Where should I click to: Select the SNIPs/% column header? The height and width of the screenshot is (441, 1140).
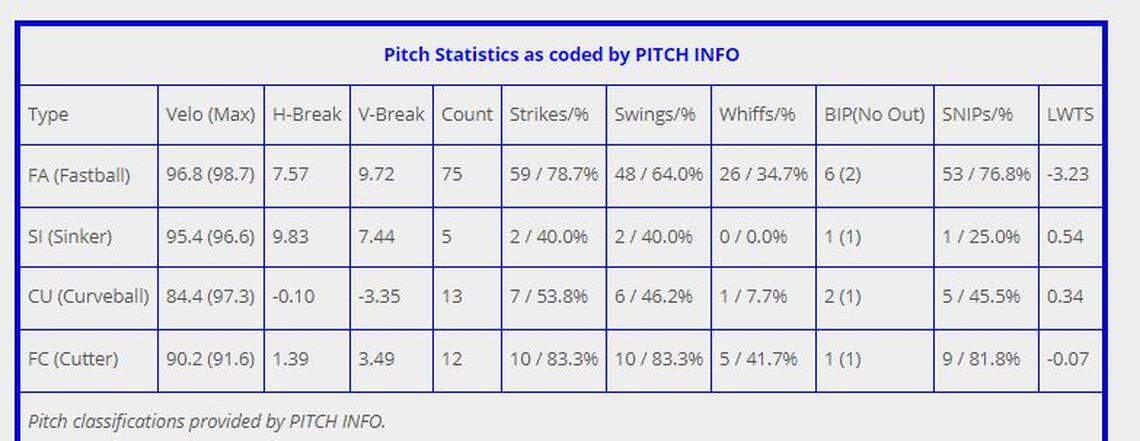977,114
